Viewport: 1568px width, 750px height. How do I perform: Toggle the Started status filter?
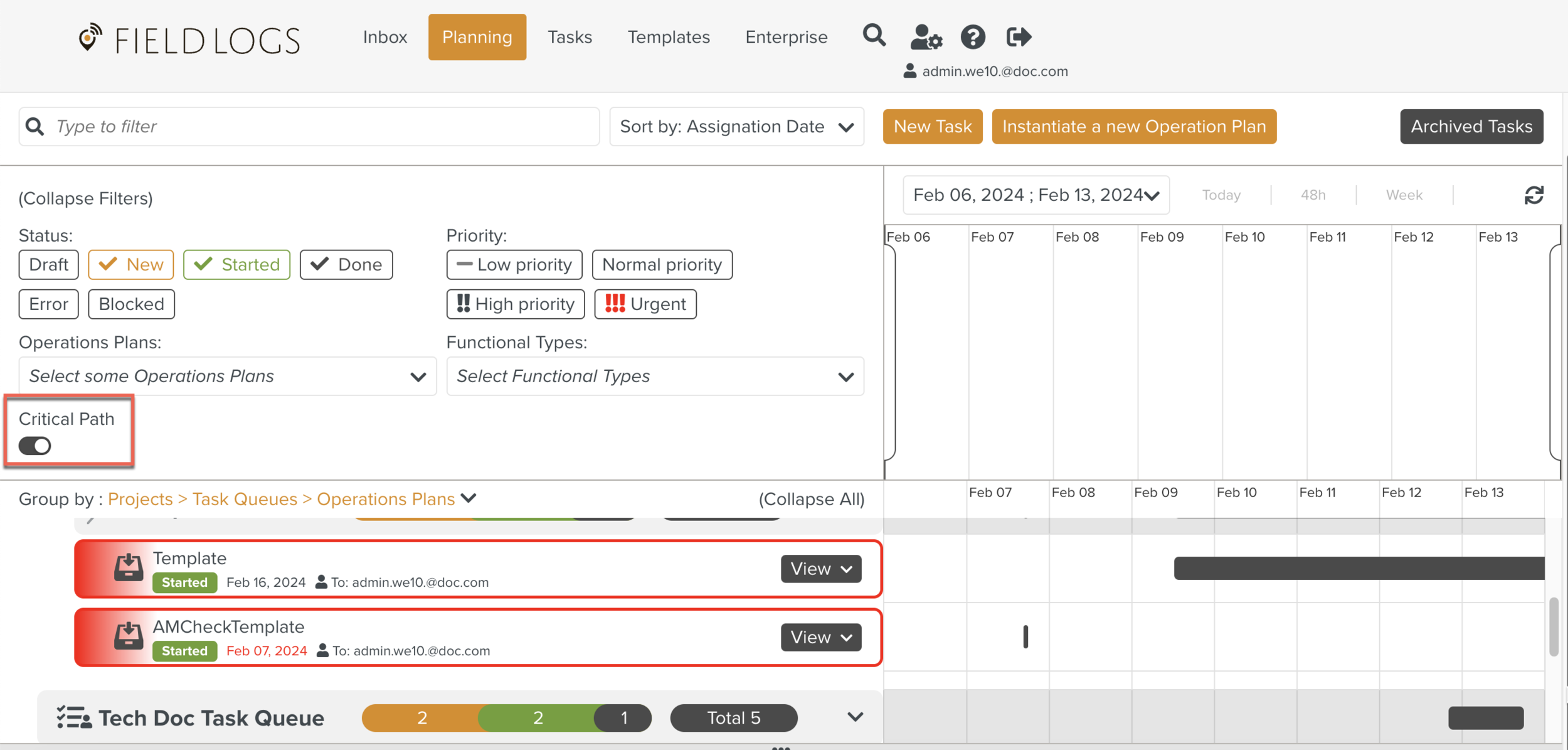coord(236,264)
